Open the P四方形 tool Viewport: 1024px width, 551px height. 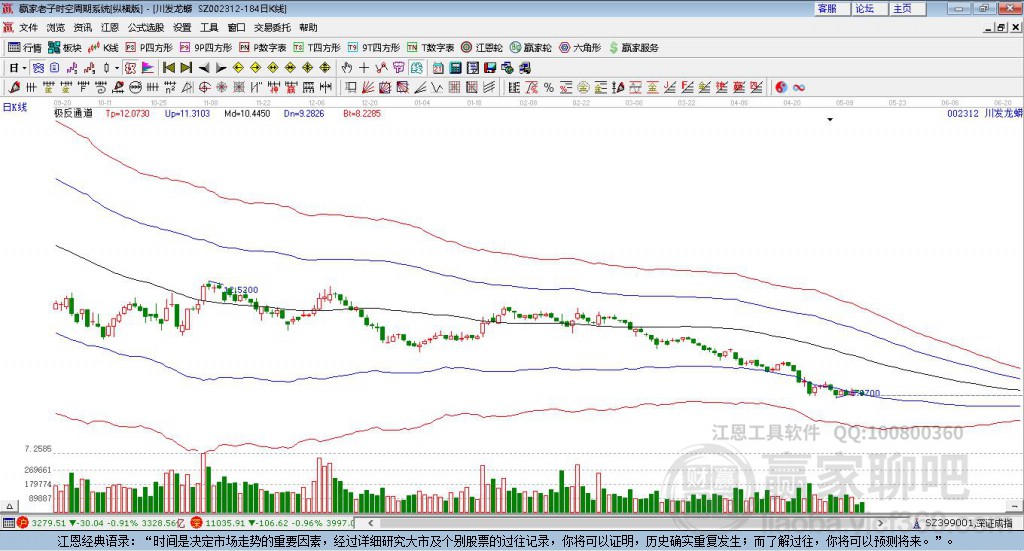149,48
